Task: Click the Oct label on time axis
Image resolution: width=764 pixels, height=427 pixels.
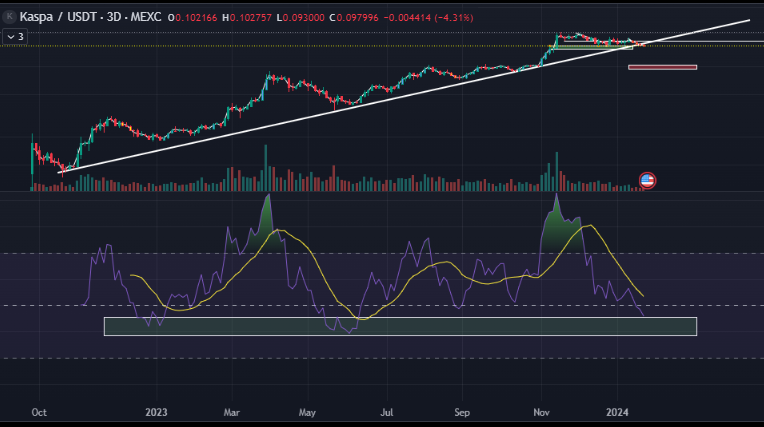Action: coord(39,412)
